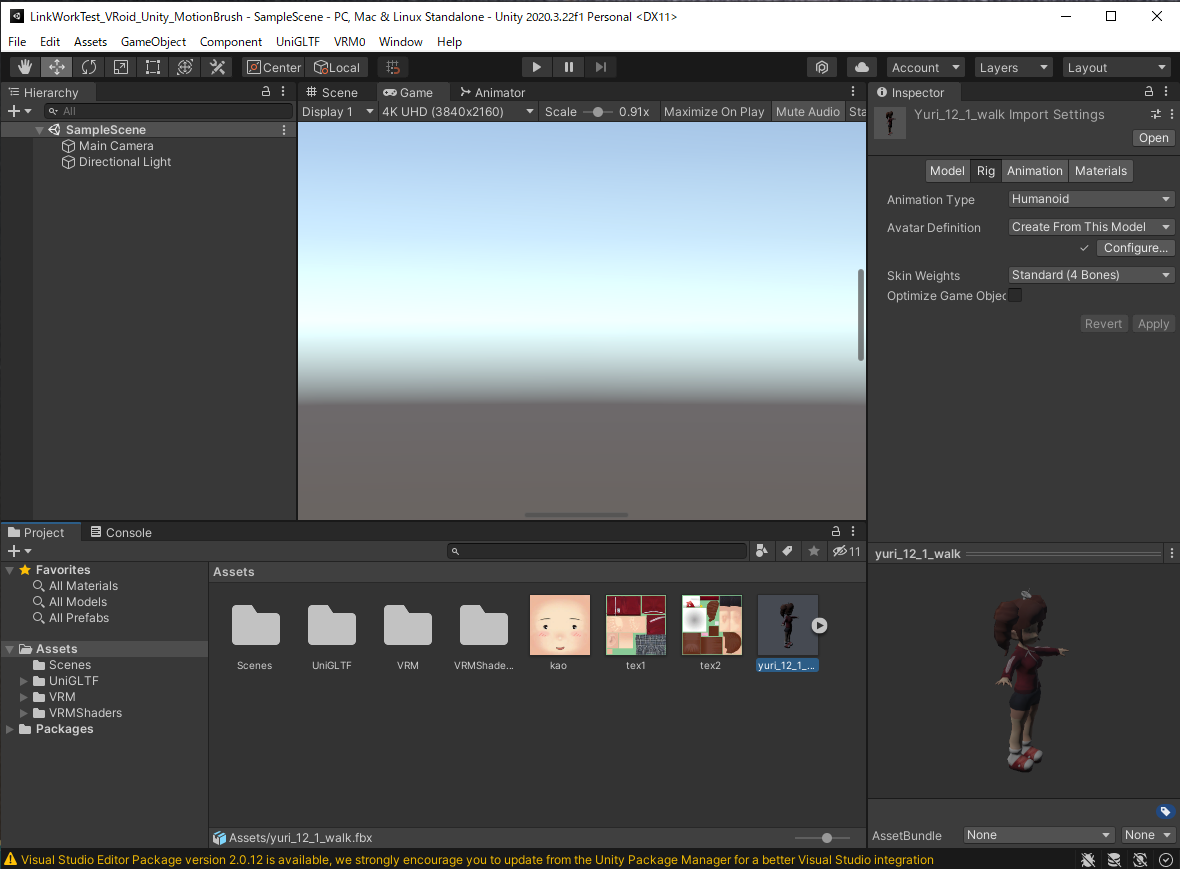The height and width of the screenshot is (869, 1180).
Task: Expand the UniGLTF folder in tree
Action: [x=25, y=681]
